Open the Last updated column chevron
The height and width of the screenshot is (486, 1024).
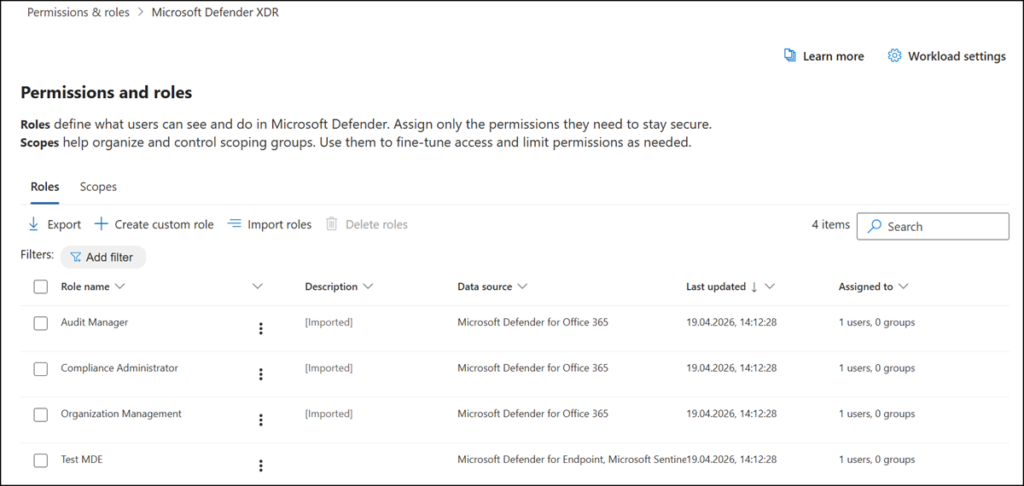click(x=769, y=287)
